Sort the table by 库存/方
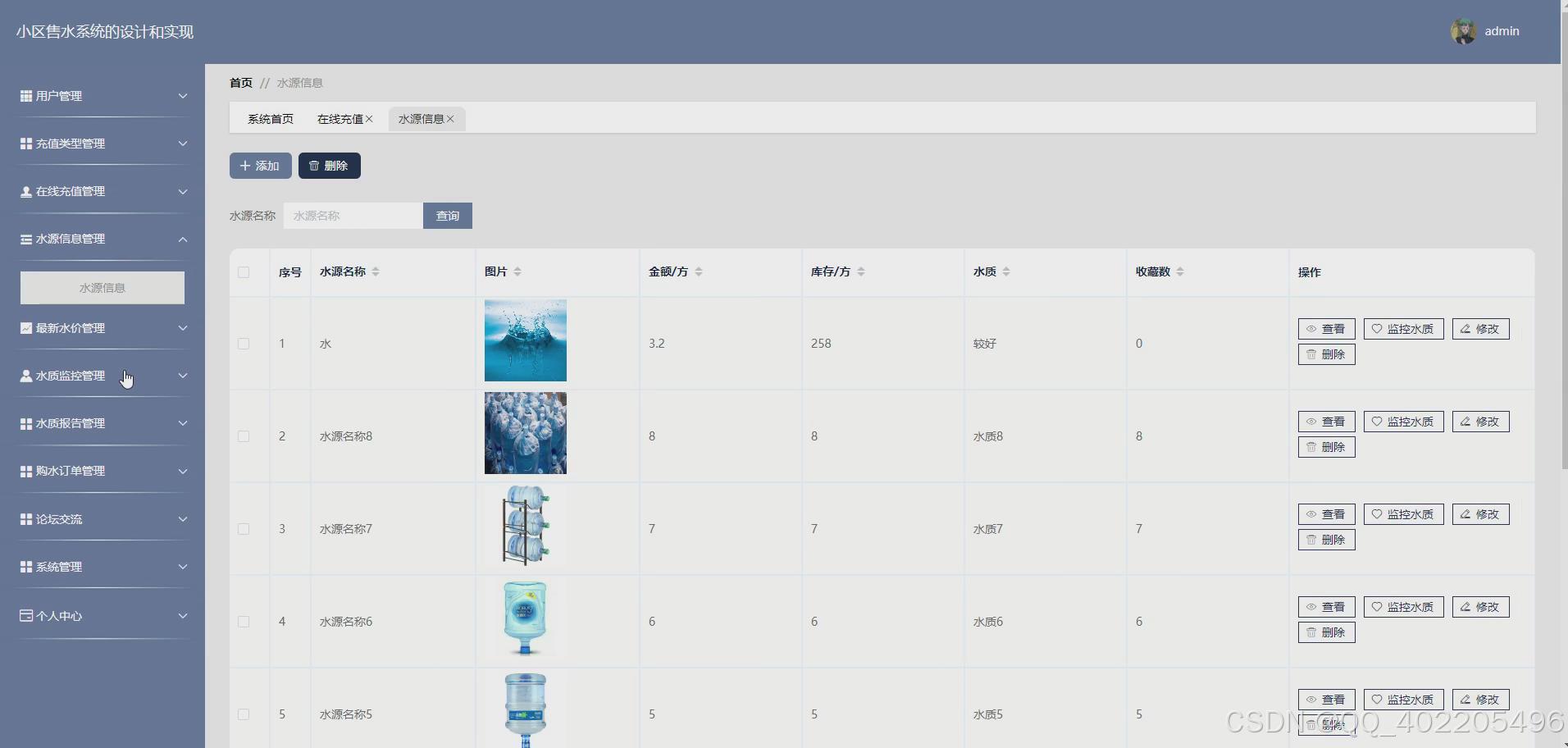This screenshot has height=748, width=1568. (x=861, y=271)
